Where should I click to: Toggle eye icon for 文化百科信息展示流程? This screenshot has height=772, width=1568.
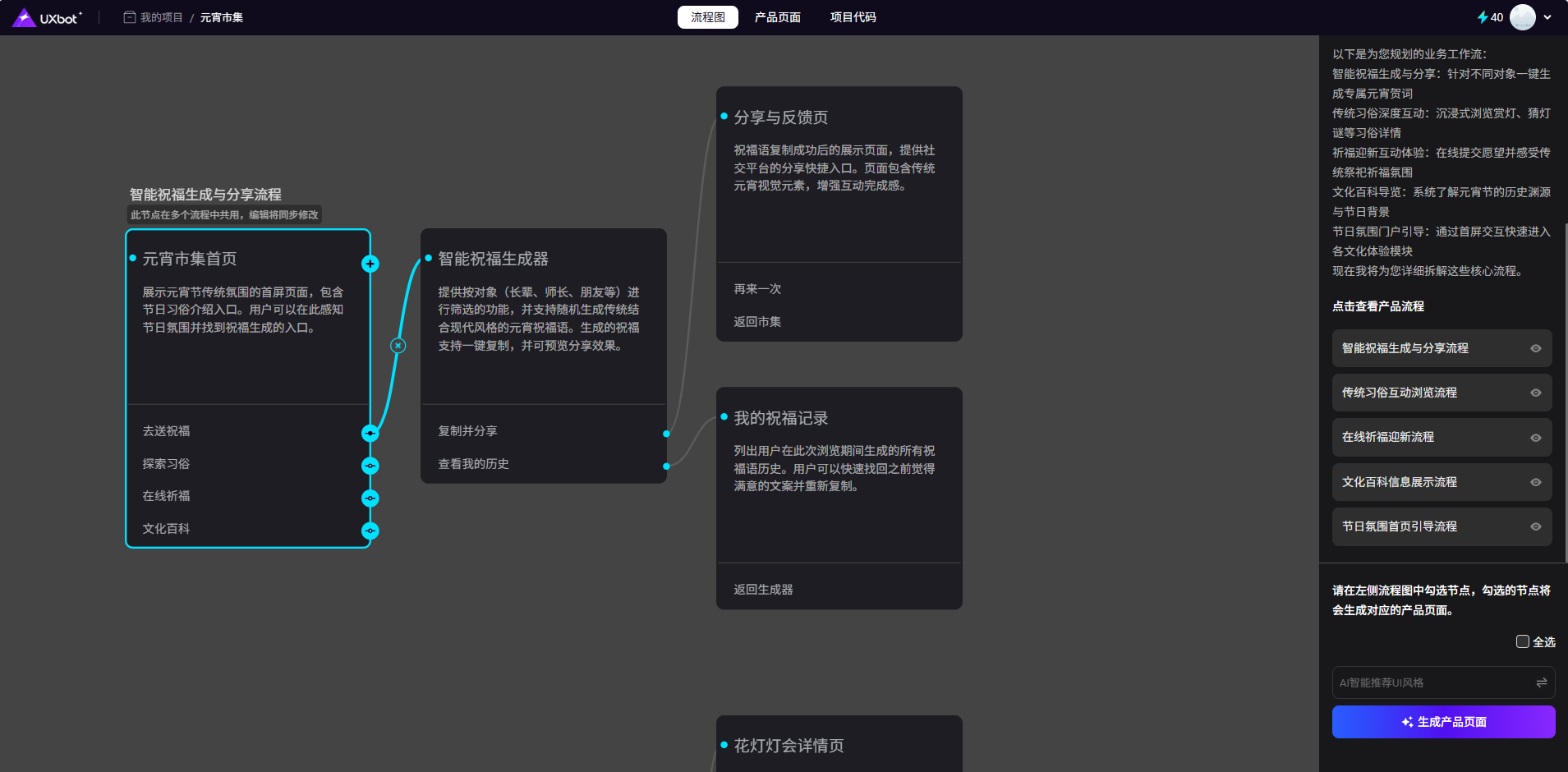(x=1535, y=482)
